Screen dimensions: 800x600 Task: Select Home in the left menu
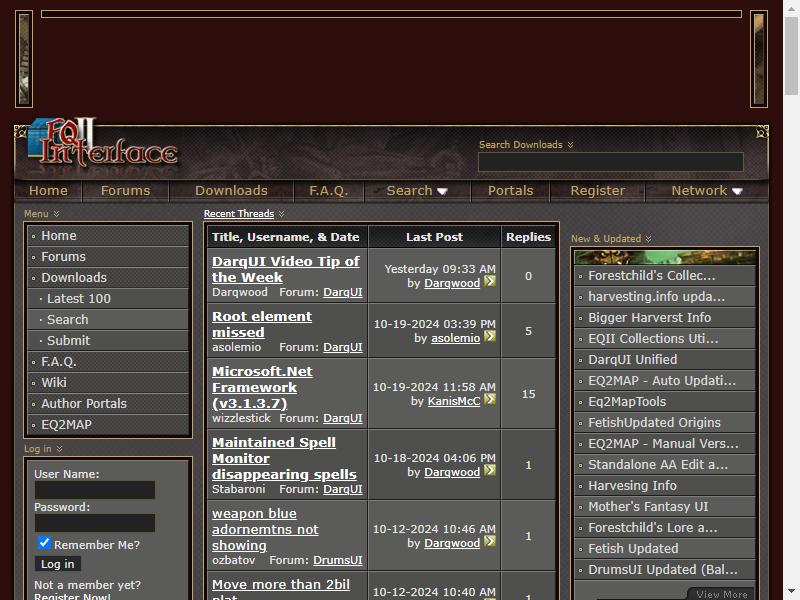coord(108,236)
